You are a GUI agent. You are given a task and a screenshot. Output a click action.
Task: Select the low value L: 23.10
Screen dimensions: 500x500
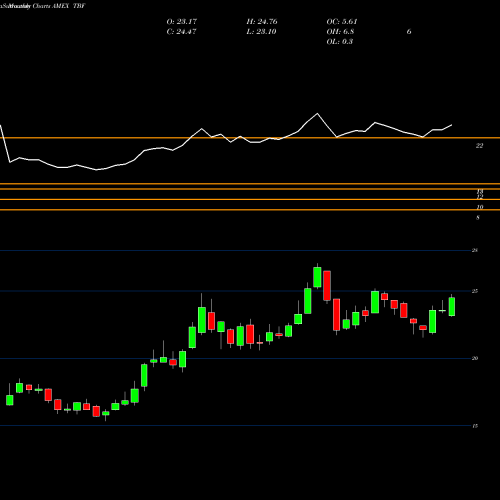[x=261, y=32]
